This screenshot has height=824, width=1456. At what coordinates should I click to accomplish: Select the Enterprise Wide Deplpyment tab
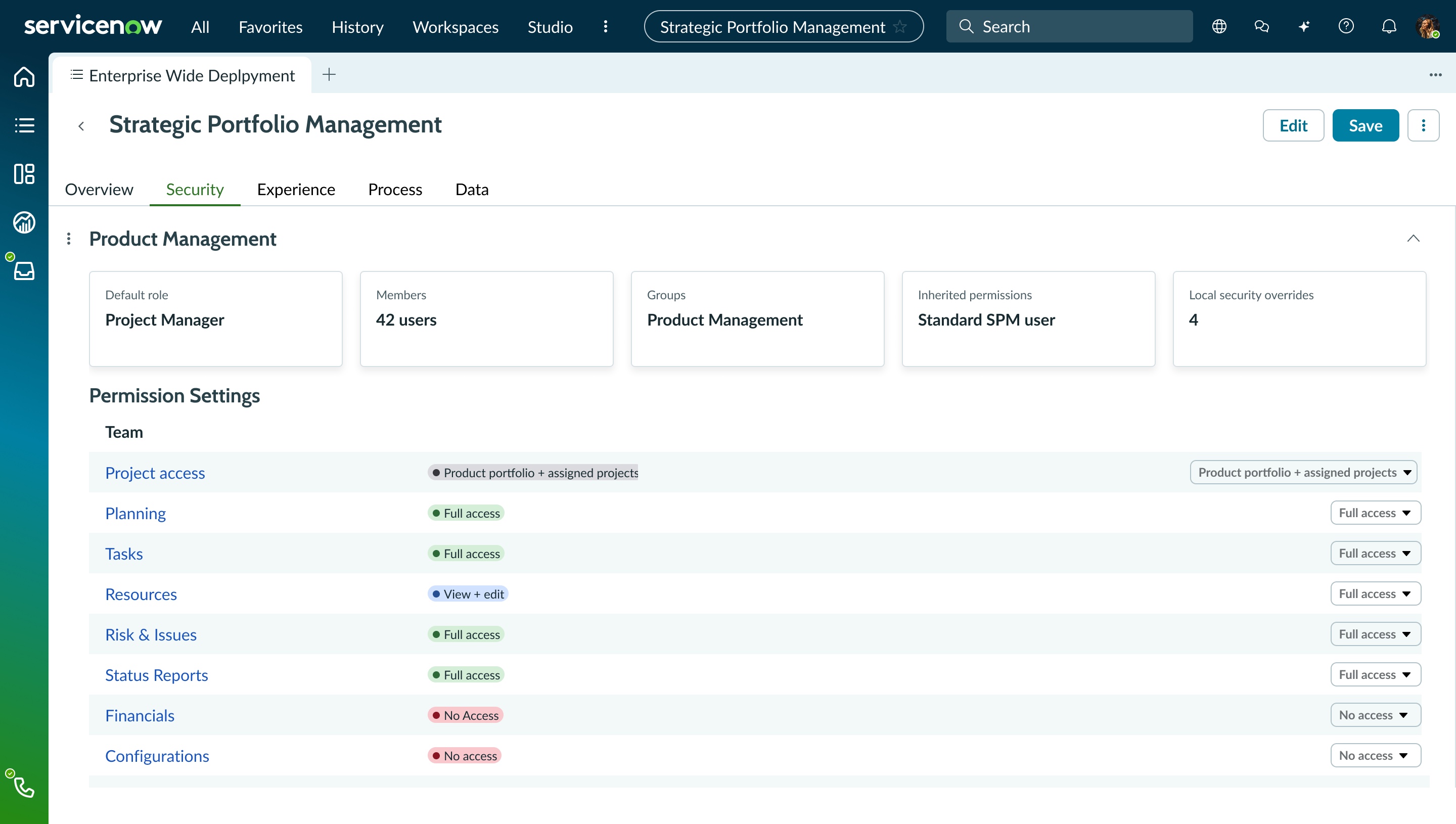pyautogui.click(x=182, y=75)
